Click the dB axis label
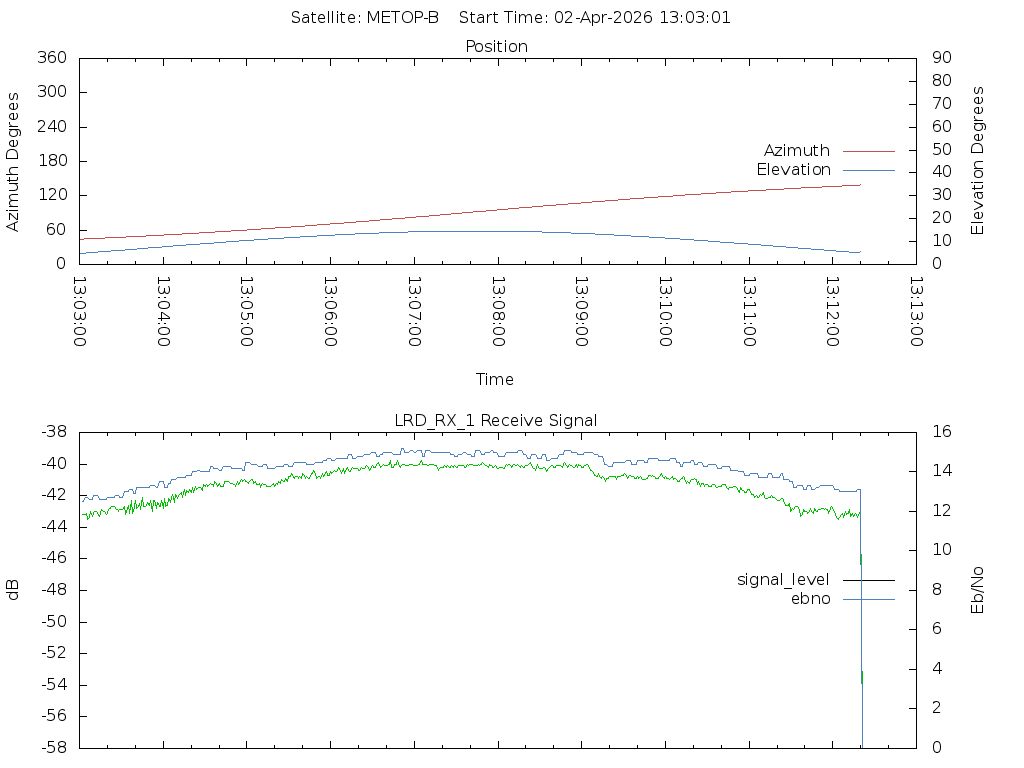Screen dimensions: 1024x768 tap(12, 590)
